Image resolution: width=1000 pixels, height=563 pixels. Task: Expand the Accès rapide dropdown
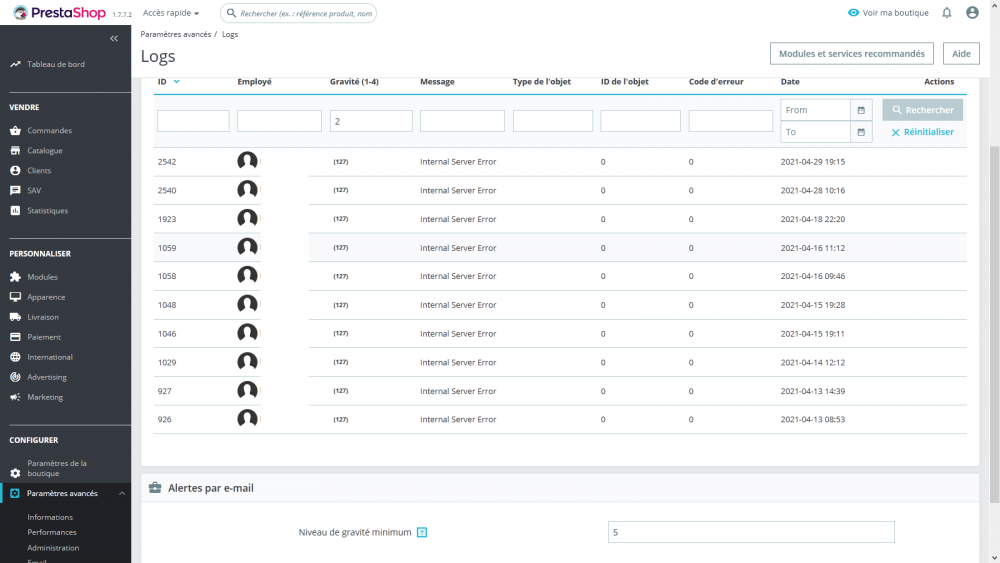tap(170, 13)
